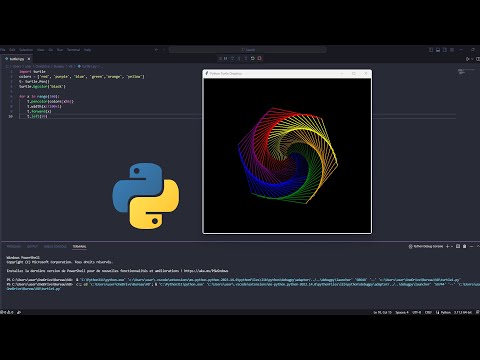Screen dimensions: 480x360
Task: Click Step Into in debug toolbar
Action: [x=239, y=58]
